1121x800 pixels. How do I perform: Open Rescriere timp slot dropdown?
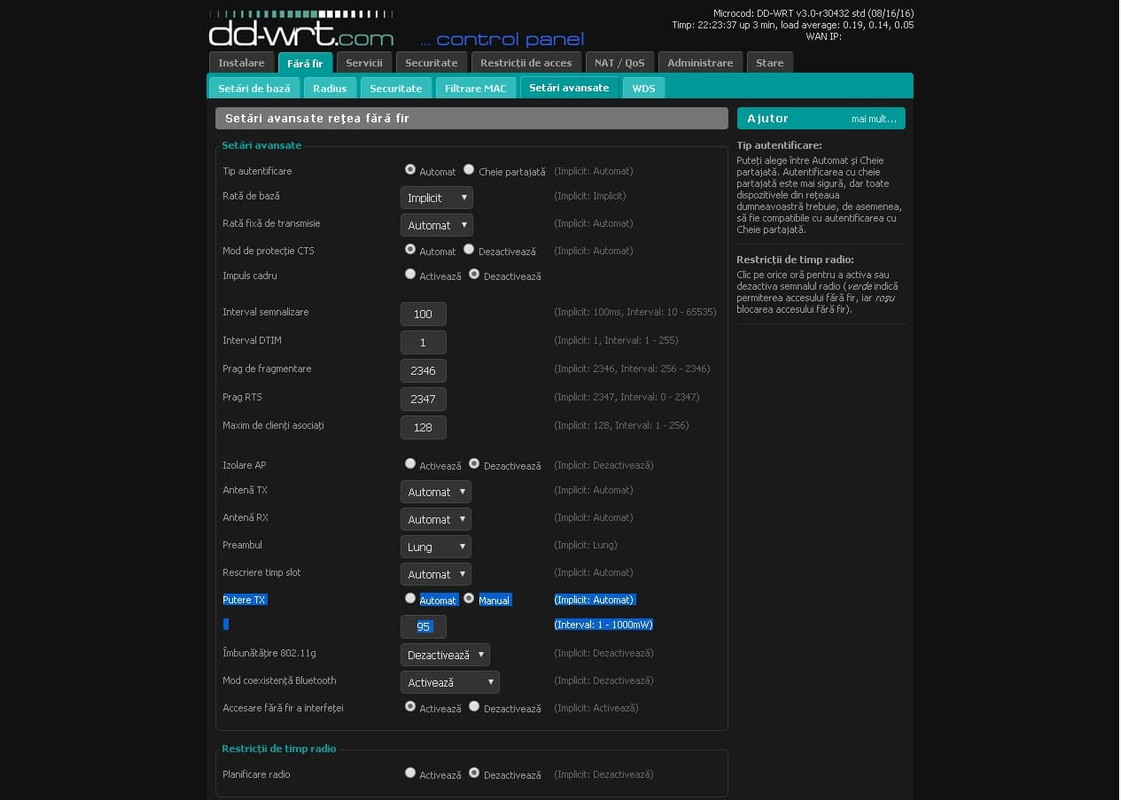coord(435,574)
